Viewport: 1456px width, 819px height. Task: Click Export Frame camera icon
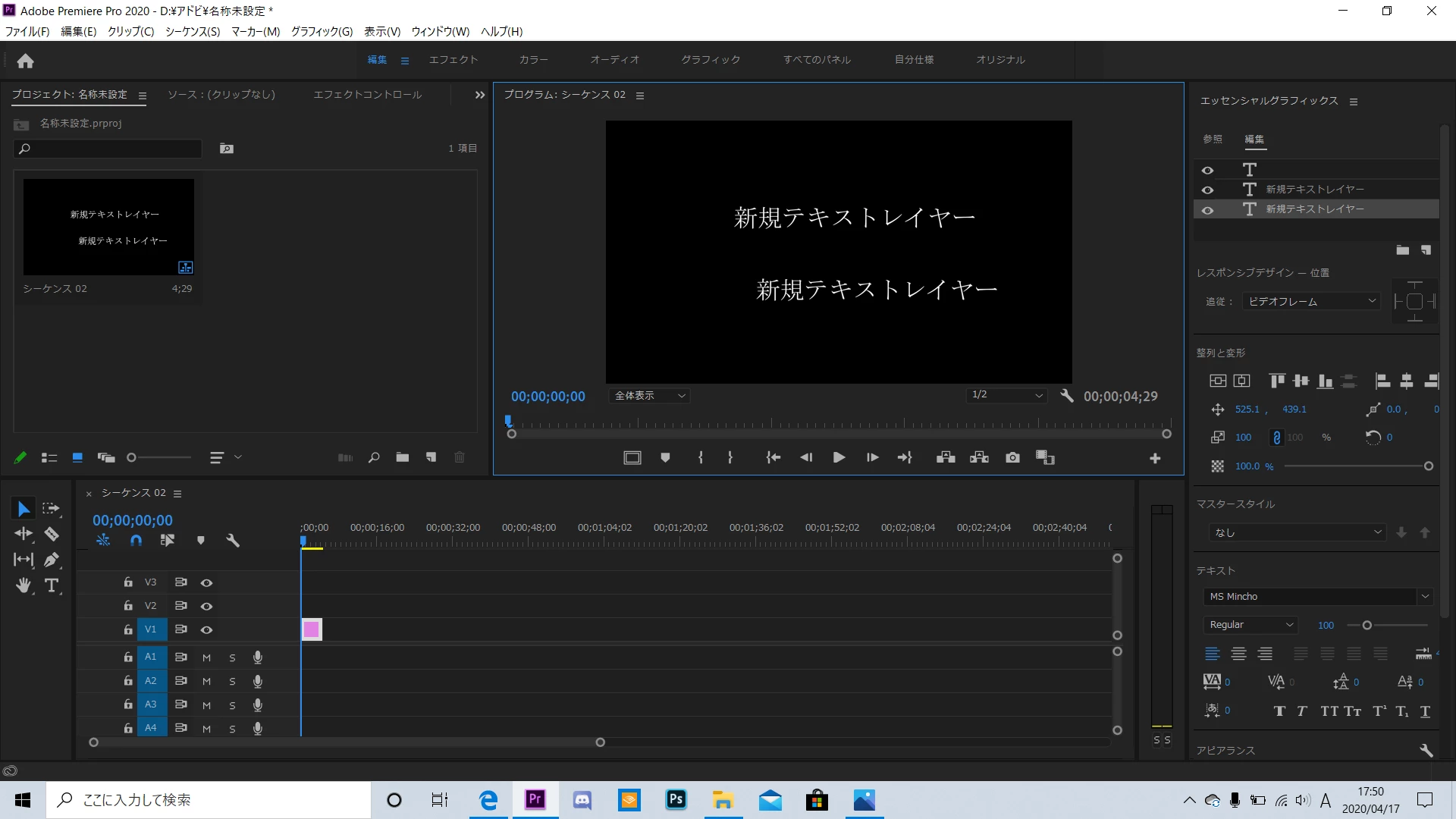point(1012,457)
